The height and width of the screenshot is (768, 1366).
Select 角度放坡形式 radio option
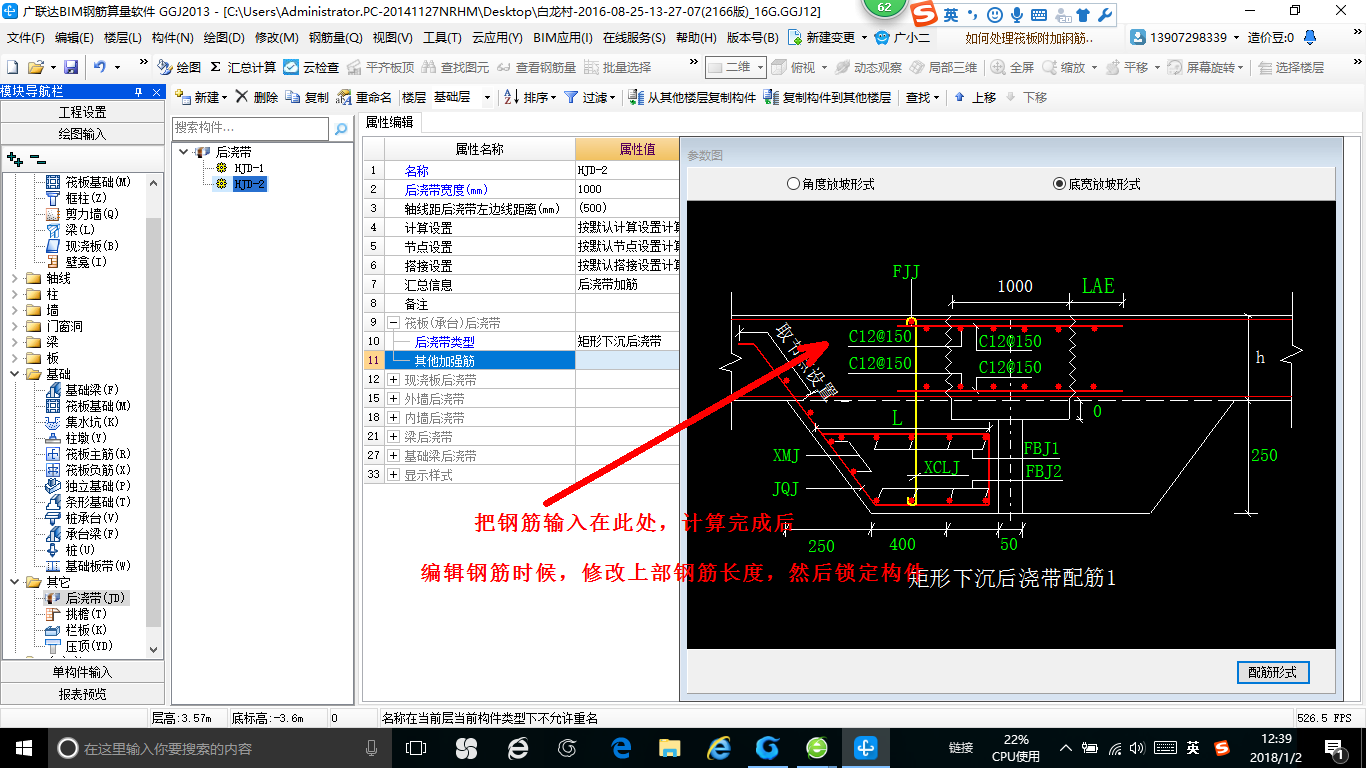click(x=830, y=184)
